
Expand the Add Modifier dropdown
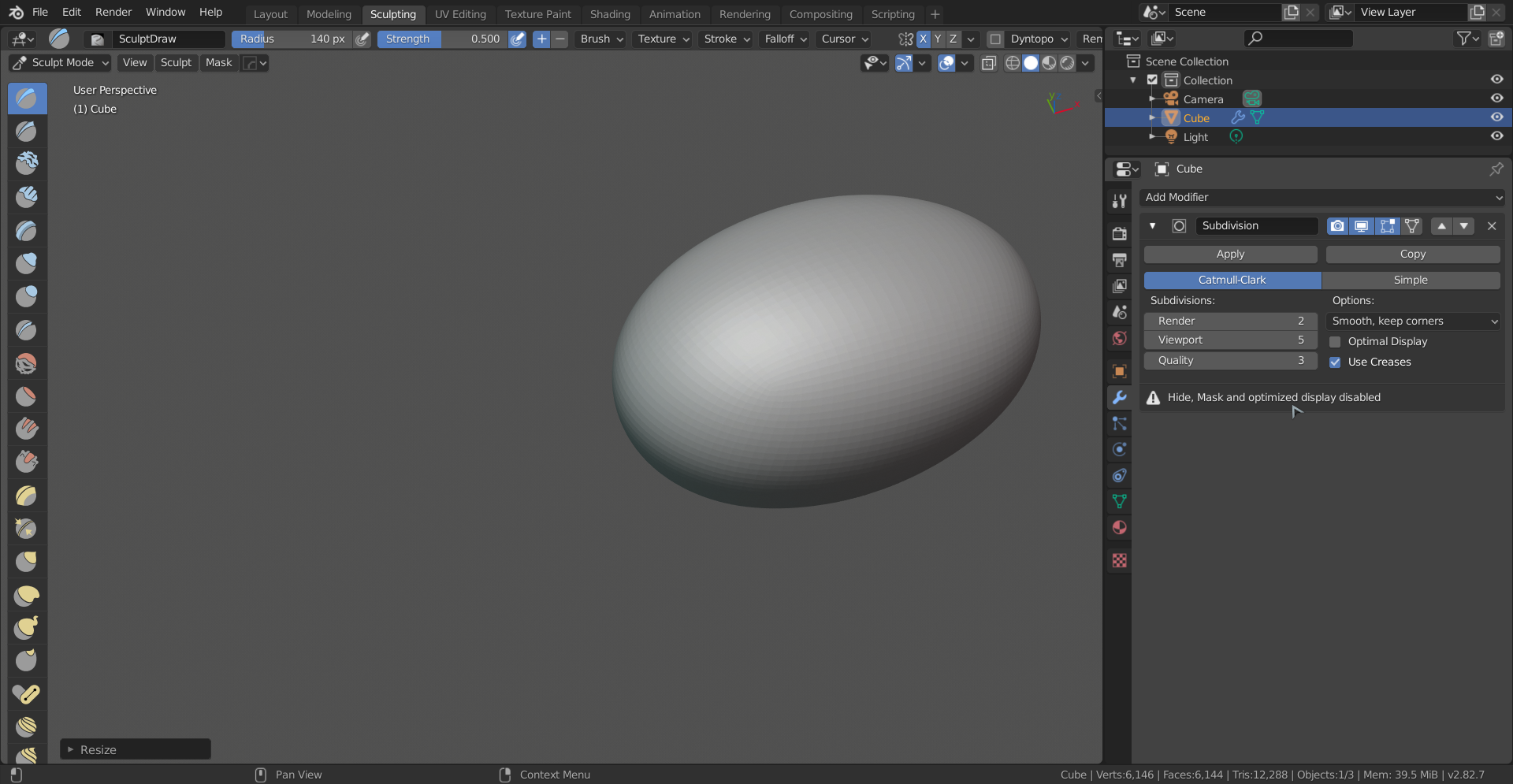(1322, 198)
